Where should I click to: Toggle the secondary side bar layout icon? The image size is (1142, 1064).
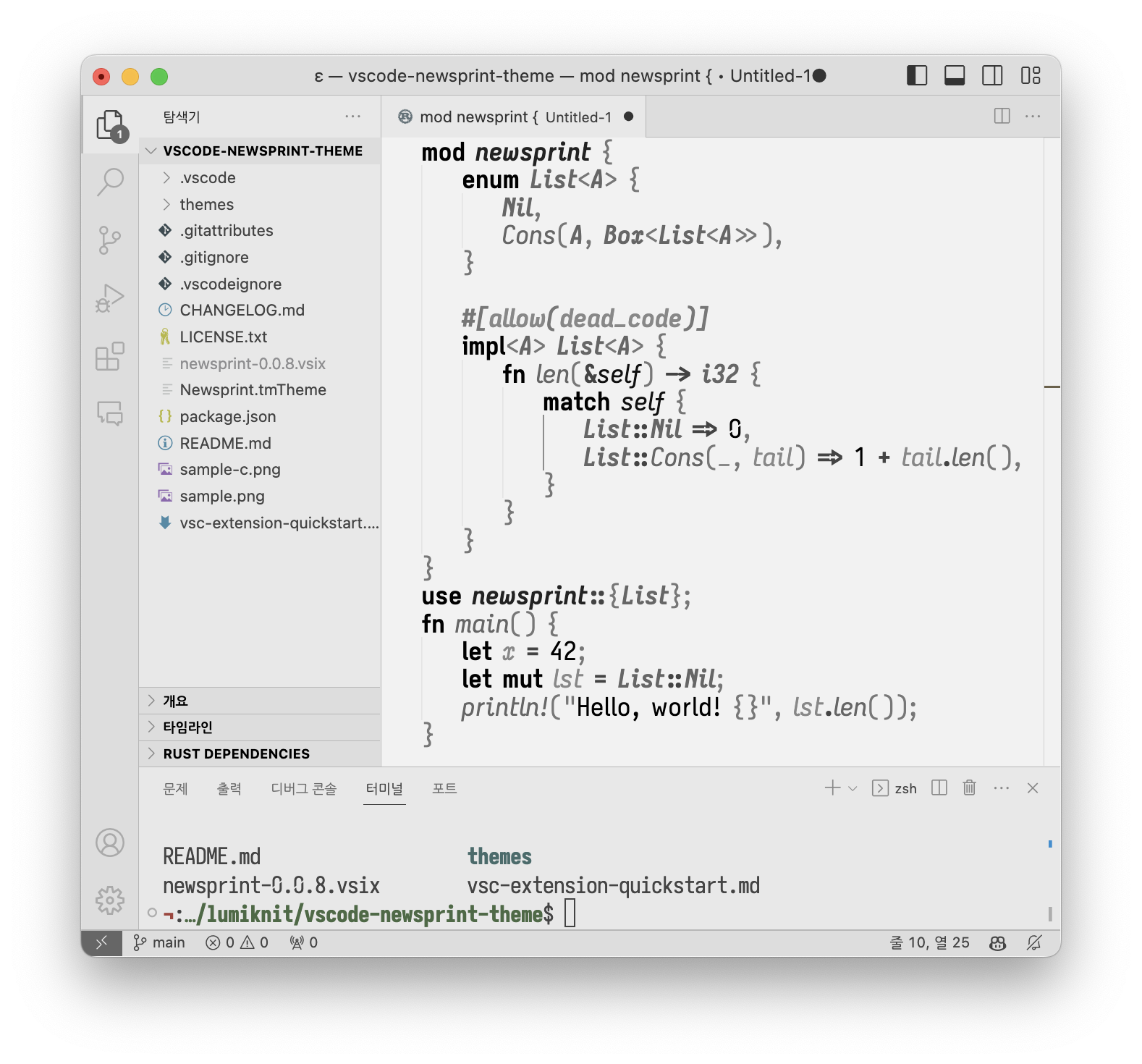(992, 75)
